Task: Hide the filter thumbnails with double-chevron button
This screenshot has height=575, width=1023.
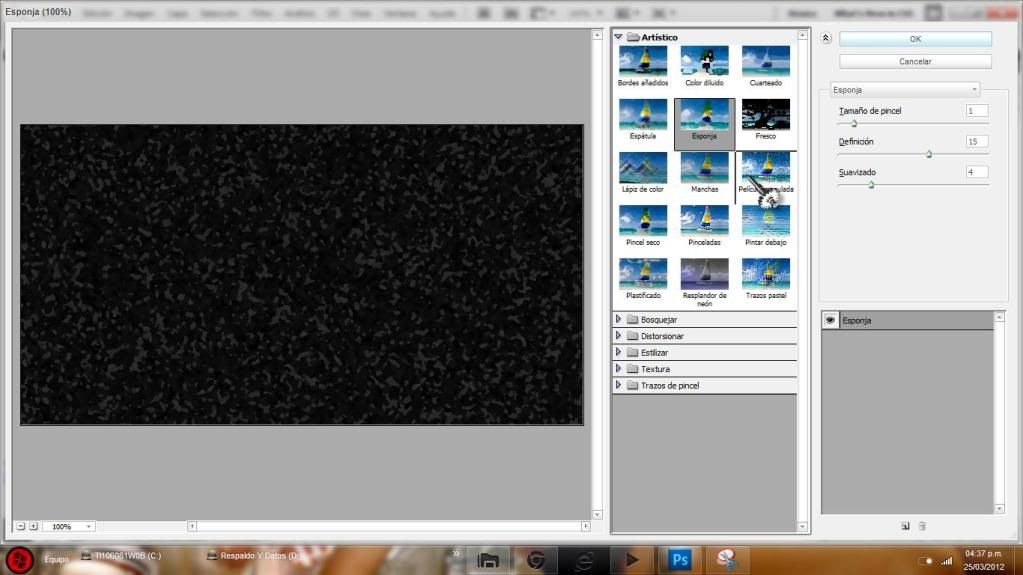Action: point(825,39)
